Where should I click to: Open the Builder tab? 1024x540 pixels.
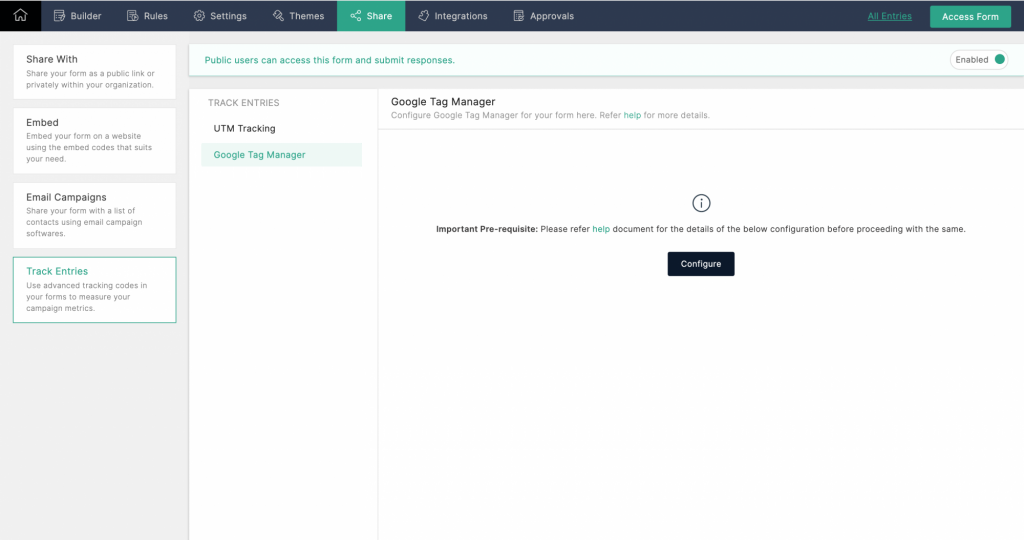point(77,16)
